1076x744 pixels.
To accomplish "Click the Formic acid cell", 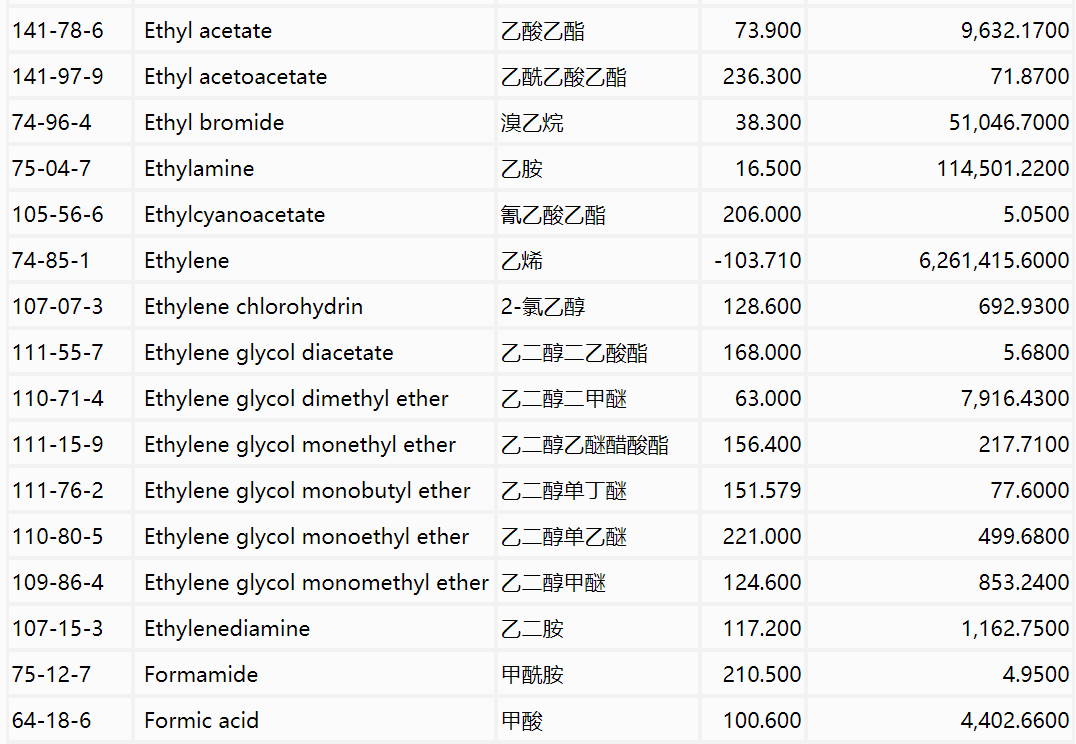I will coord(201,721).
